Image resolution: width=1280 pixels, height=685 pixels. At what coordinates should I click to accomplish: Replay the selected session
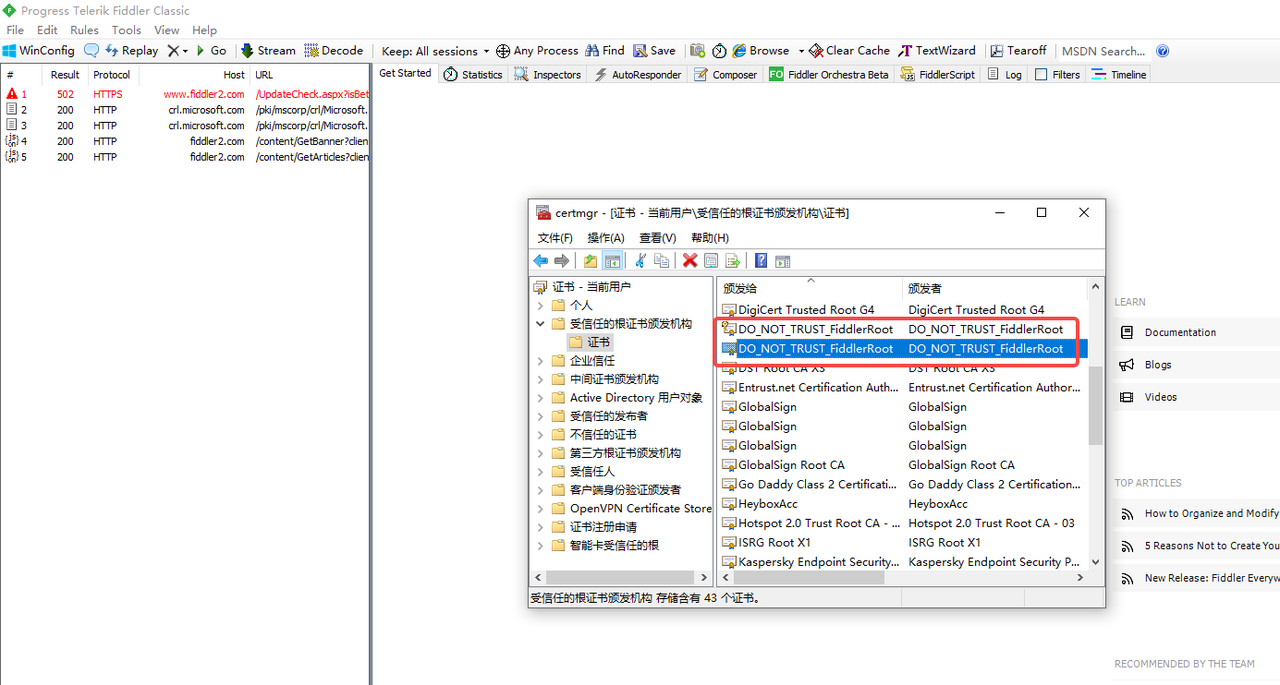pos(131,51)
